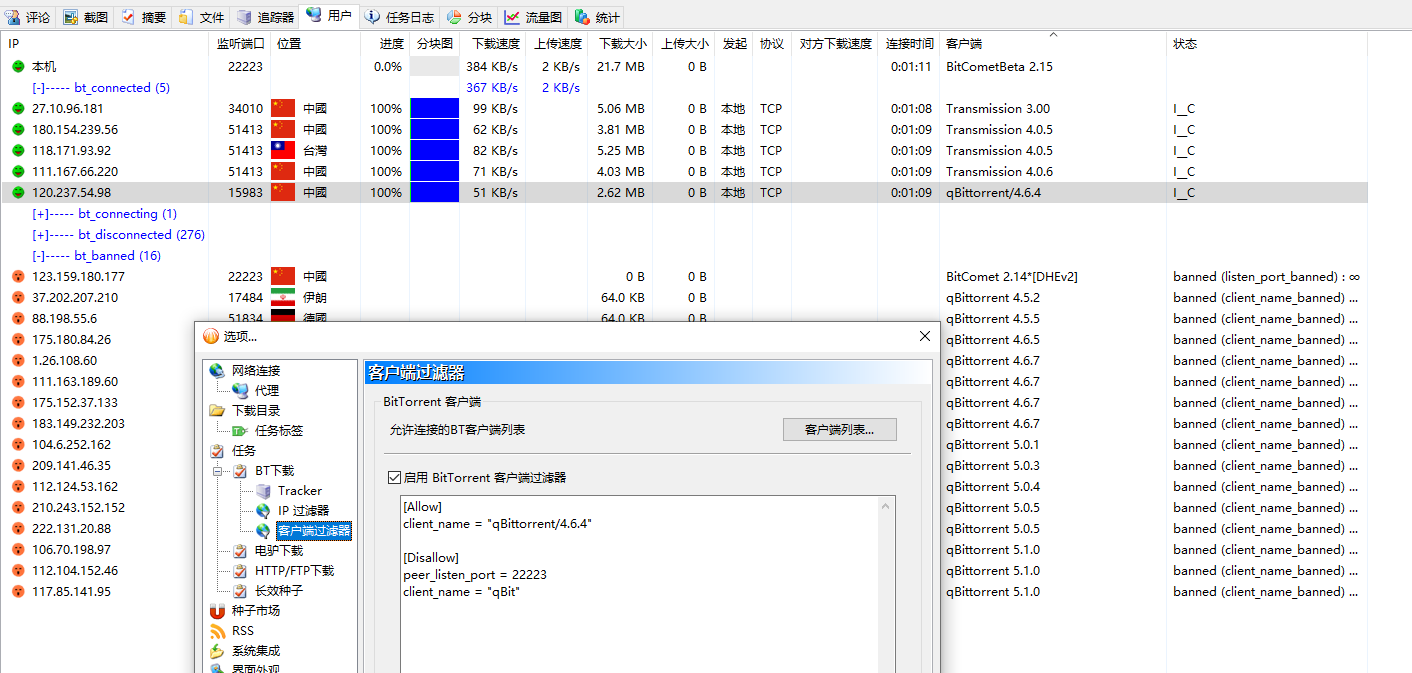Sort peers by the 客户端 column header

1053,44
